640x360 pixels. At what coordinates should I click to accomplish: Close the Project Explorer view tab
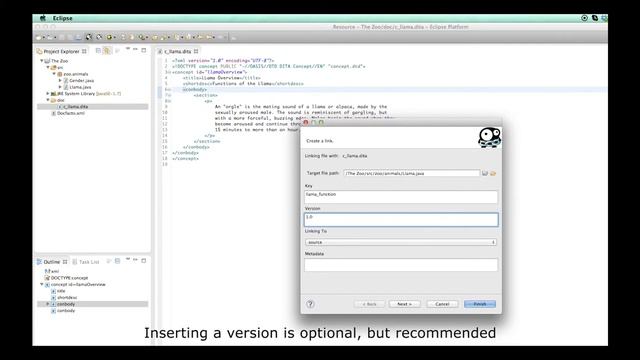pyautogui.click(x=84, y=51)
